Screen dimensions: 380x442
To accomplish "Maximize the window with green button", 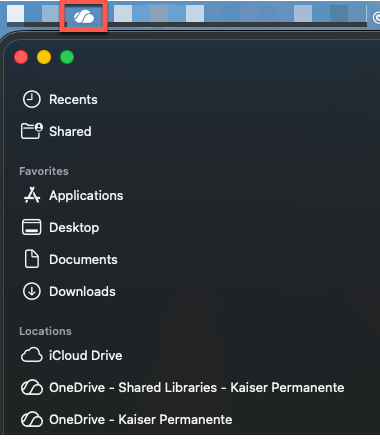I will click(67, 57).
